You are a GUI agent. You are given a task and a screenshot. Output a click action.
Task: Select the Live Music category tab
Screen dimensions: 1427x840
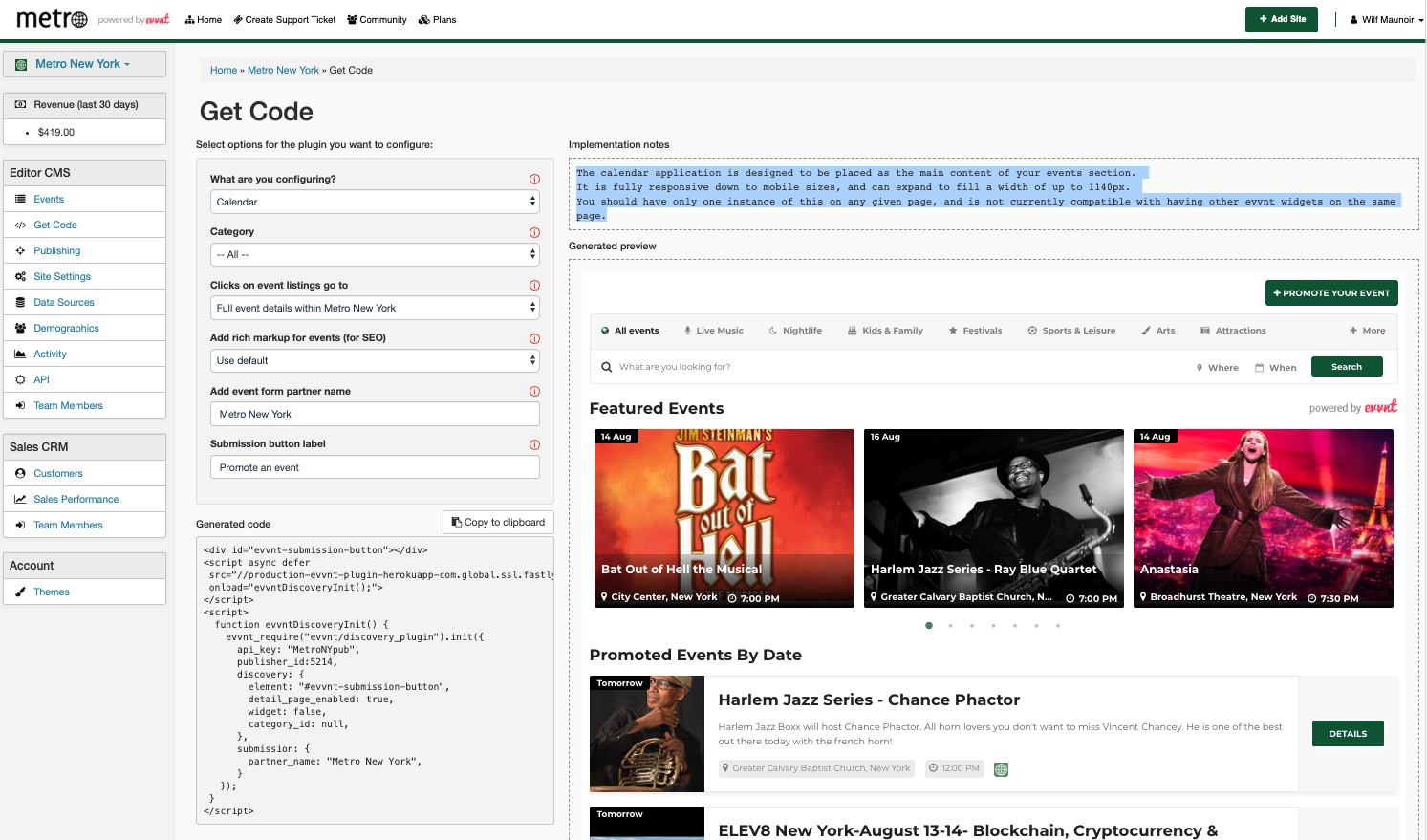[713, 331]
